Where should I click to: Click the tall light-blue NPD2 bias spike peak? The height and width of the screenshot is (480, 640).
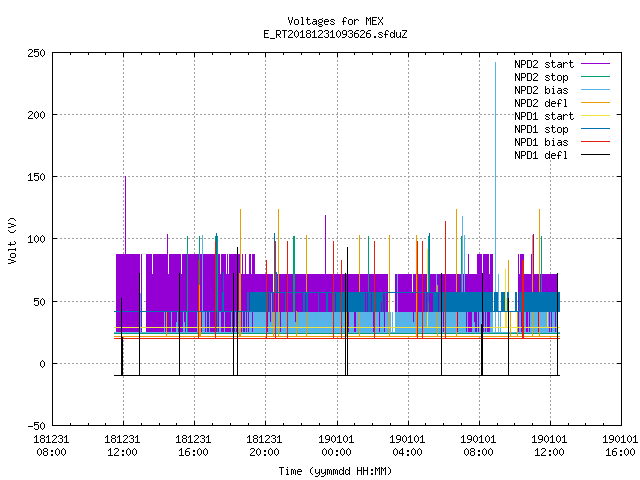click(x=496, y=63)
